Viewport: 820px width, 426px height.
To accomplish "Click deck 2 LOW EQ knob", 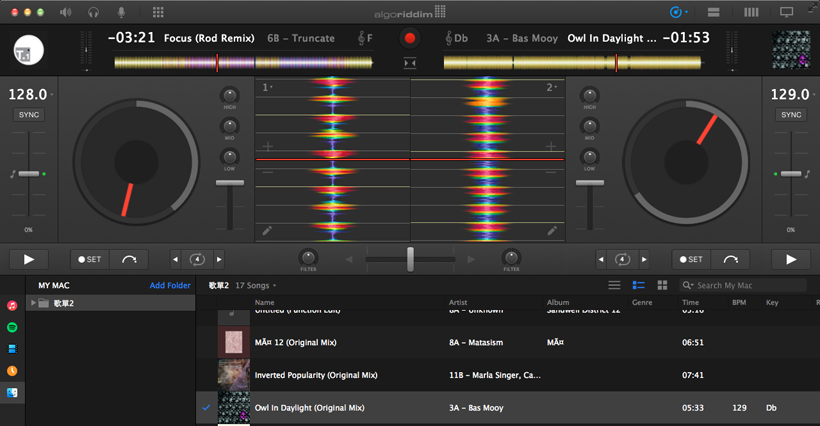I will pyautogui.click(x=589, y=157).
